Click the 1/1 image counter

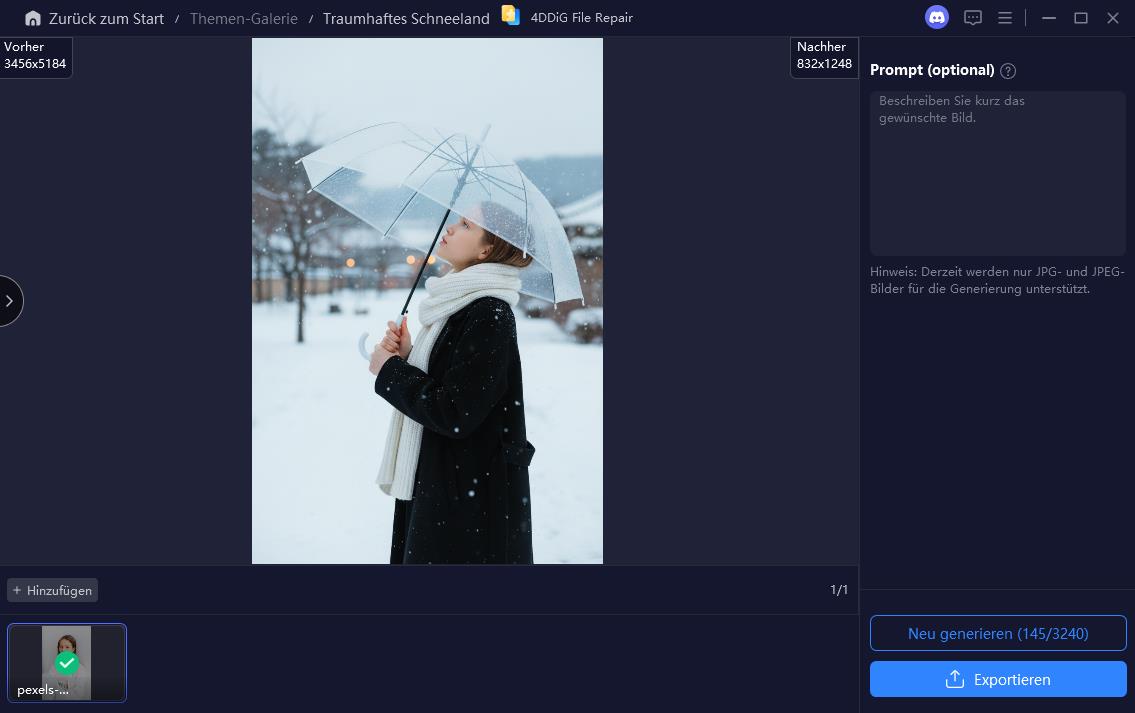click(839, 590)
